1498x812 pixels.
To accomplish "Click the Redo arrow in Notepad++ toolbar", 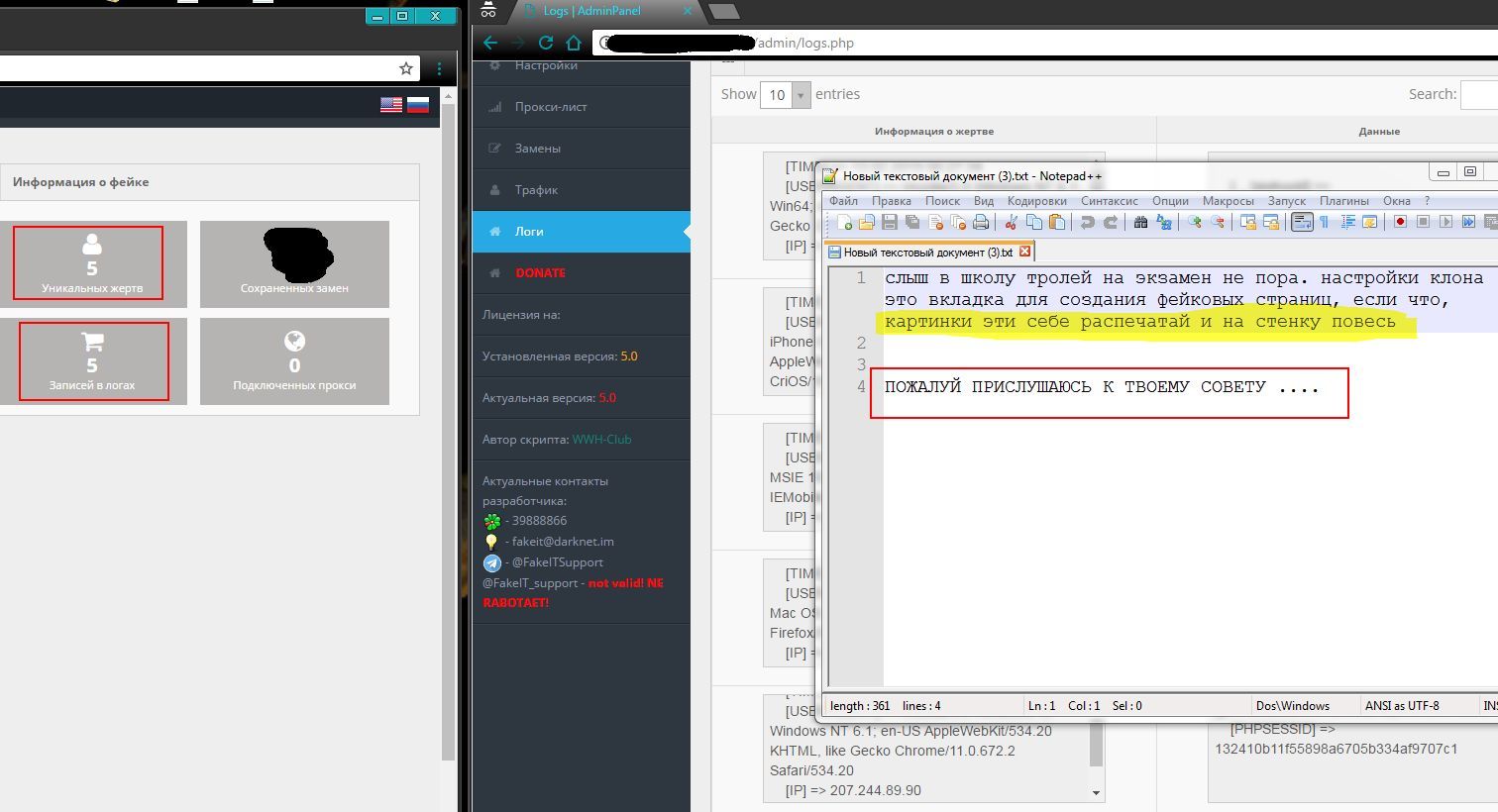I will coord(1110,222).
